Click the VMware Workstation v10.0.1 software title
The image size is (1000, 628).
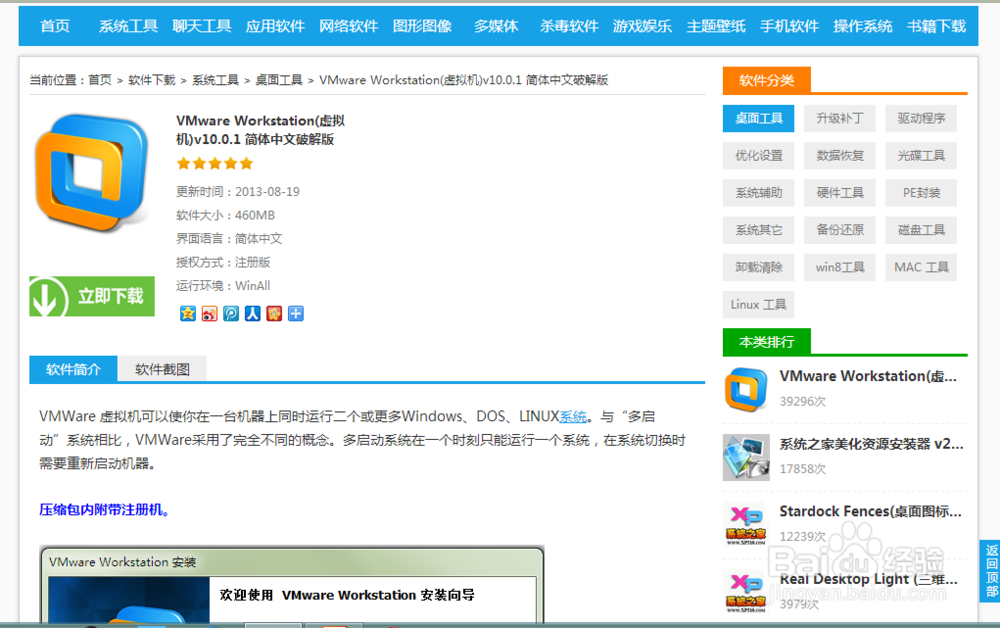tap(260, 130)
